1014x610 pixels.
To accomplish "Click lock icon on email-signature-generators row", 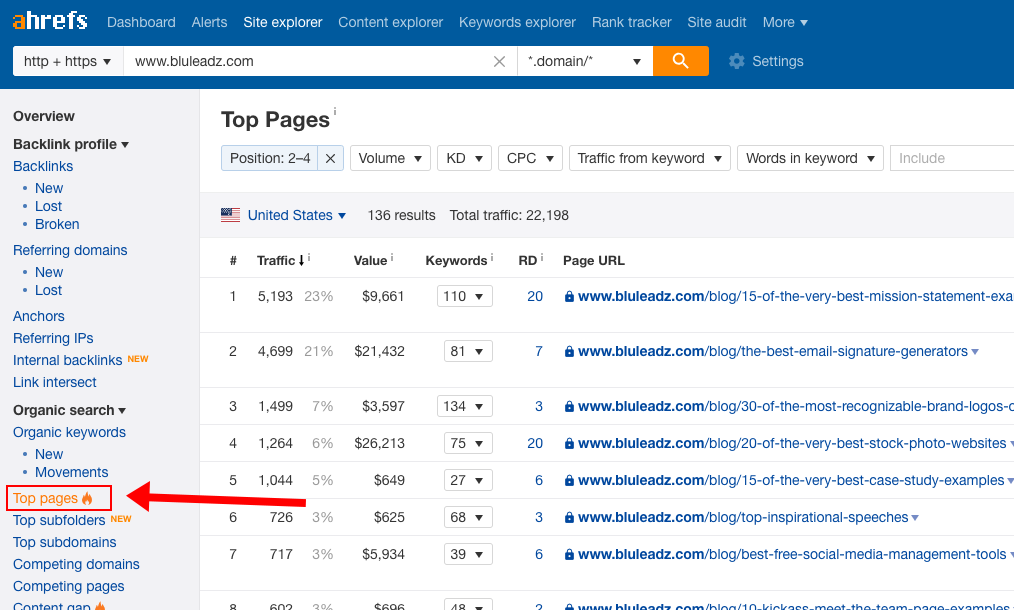I will tap(569, 351).
